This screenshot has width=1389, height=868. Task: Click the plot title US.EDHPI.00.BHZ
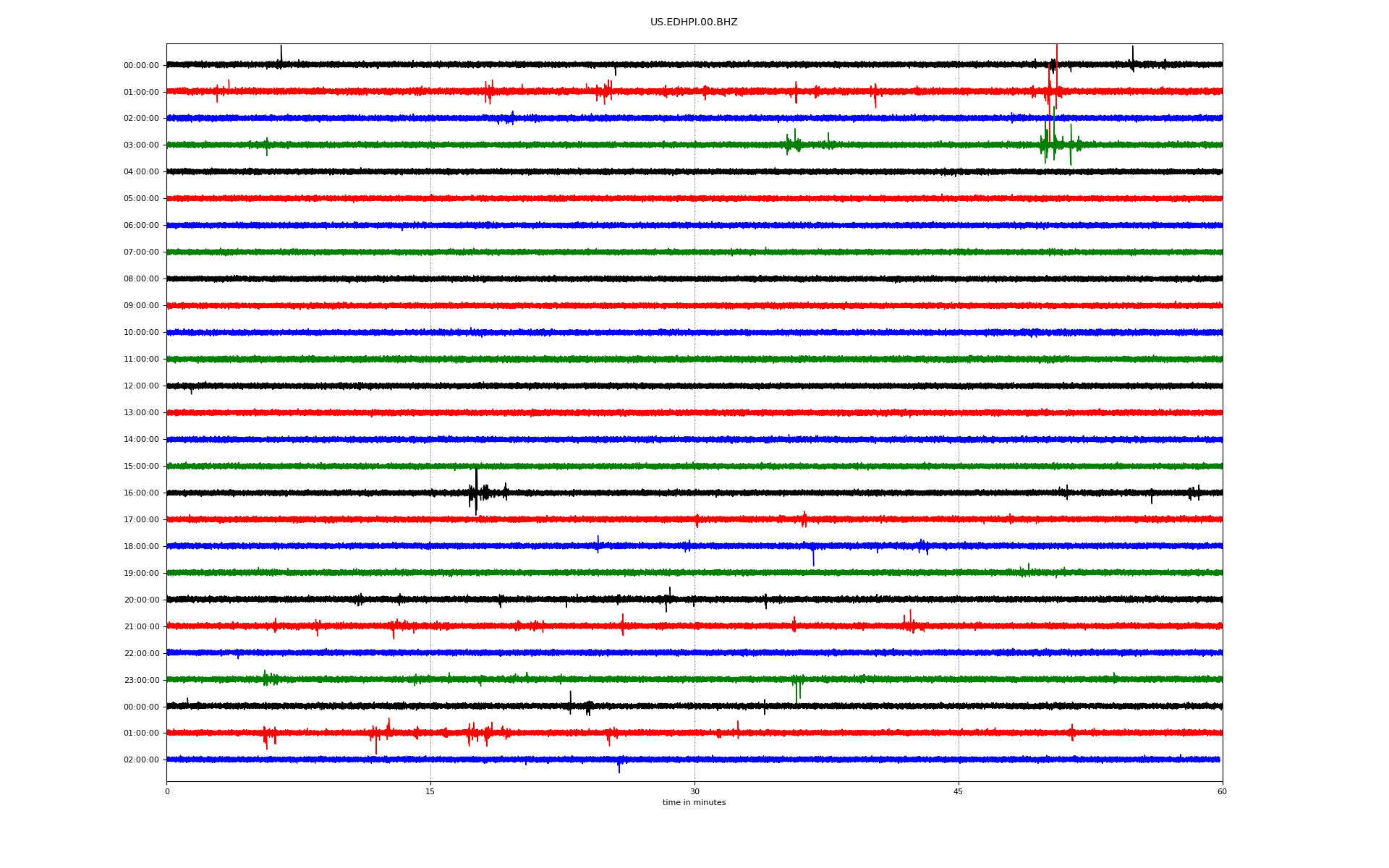pos(693,22)
